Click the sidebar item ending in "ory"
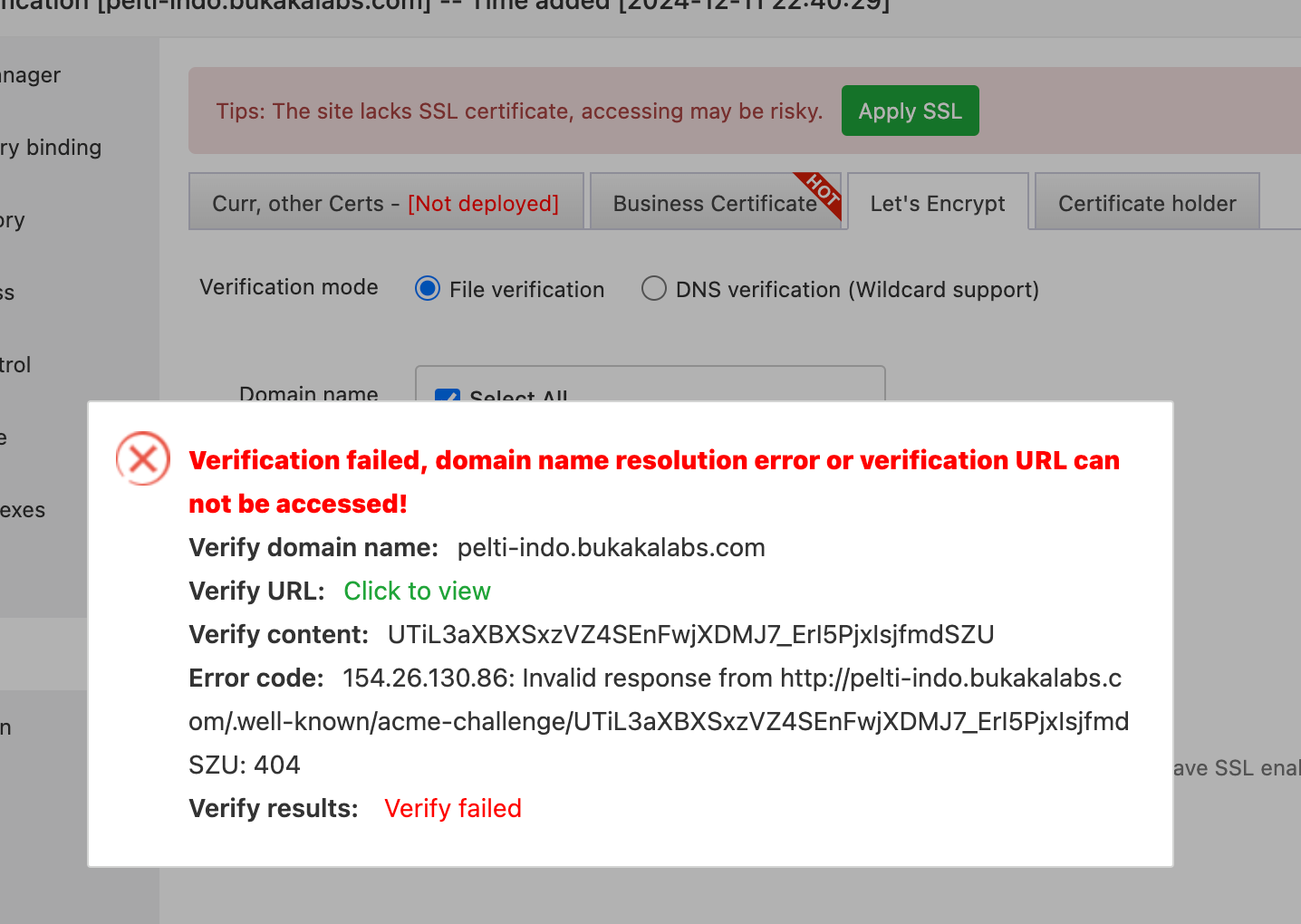Viewport: 1301px width, 924px height. click(x=13, y=220)
